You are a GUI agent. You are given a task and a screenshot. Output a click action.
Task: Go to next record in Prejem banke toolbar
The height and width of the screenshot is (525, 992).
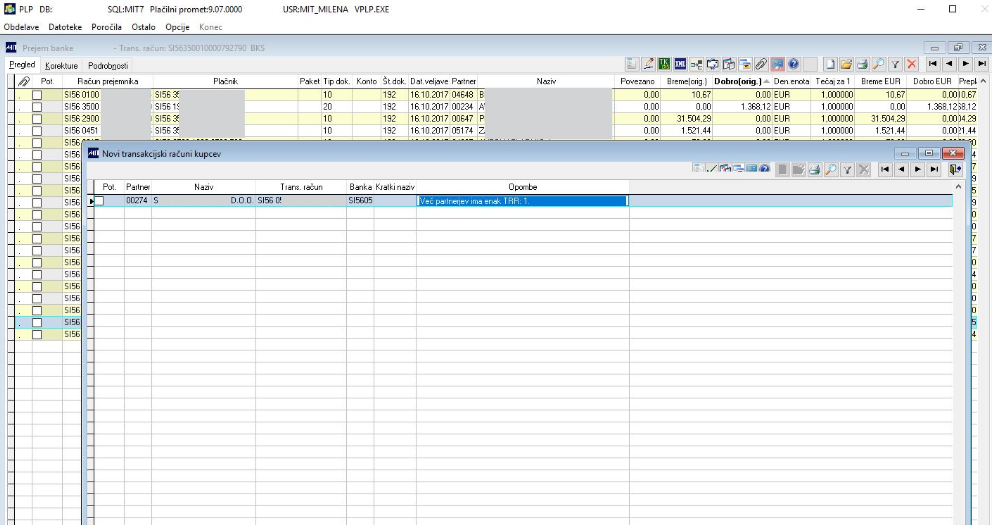pyautogui.click(x=965, y=64)
